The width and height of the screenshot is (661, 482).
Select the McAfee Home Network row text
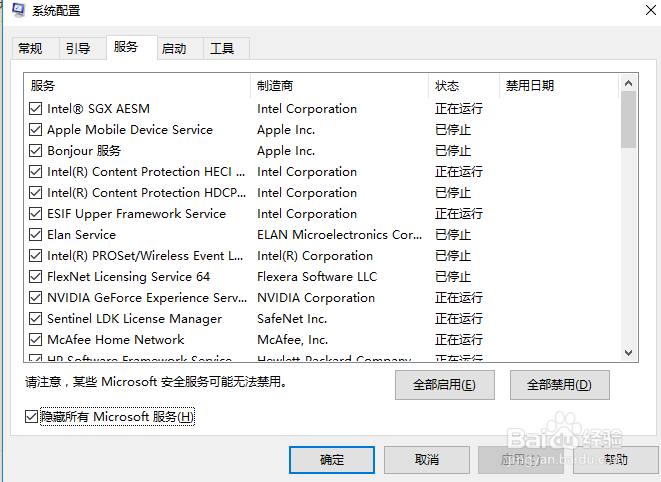click(x=116, y=340)
